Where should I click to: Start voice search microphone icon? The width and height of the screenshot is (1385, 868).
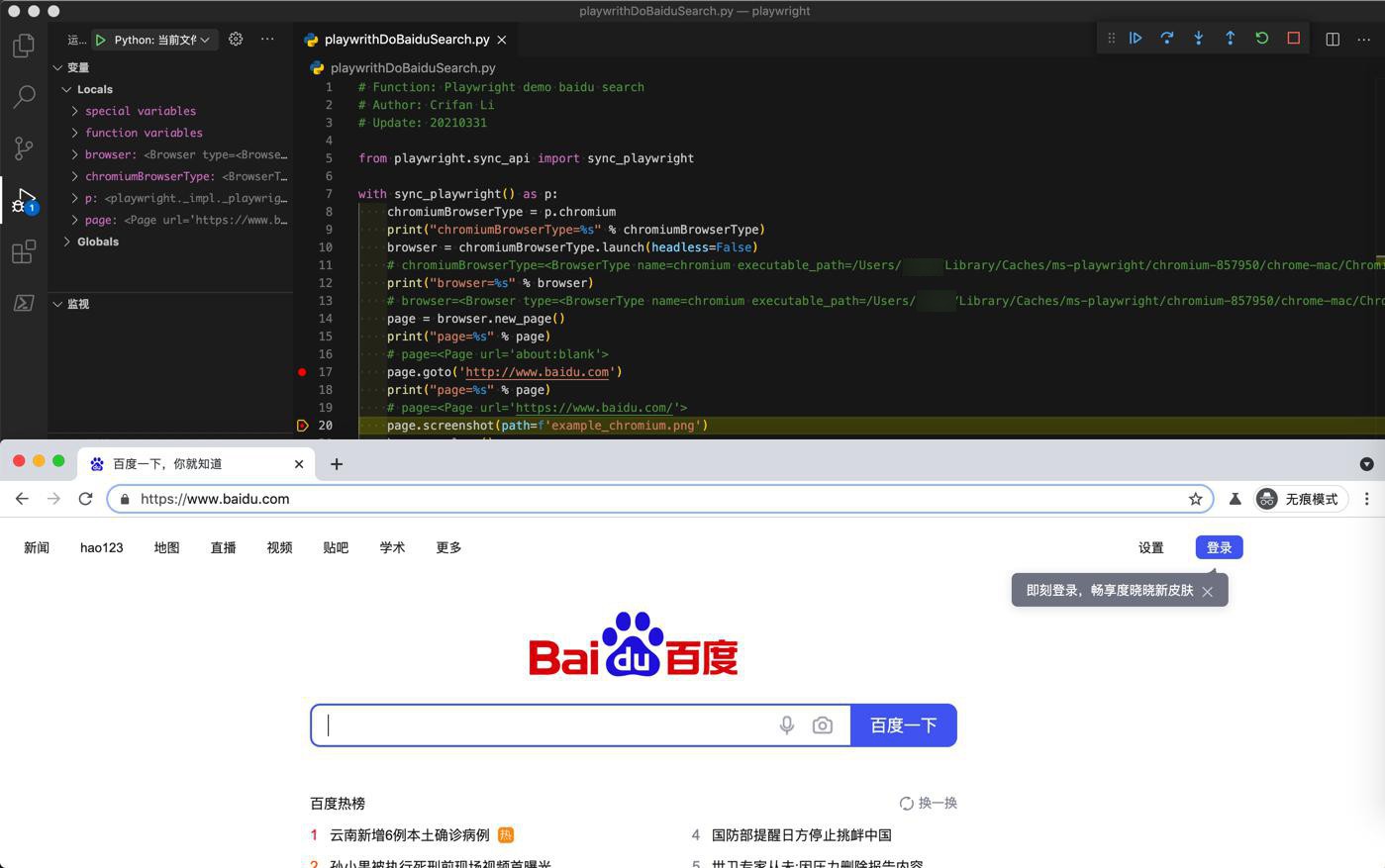[787, 725]
